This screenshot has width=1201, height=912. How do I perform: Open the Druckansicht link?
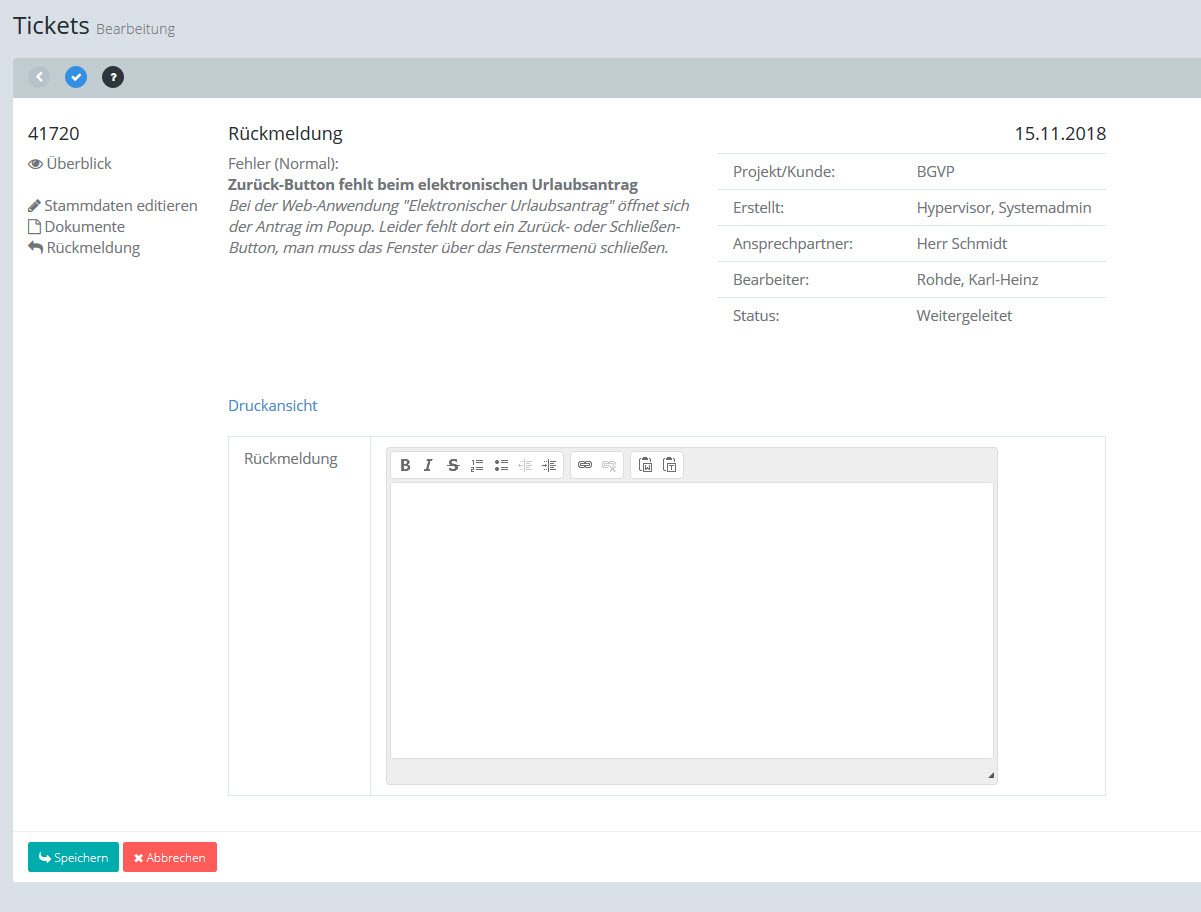[272, 406]
